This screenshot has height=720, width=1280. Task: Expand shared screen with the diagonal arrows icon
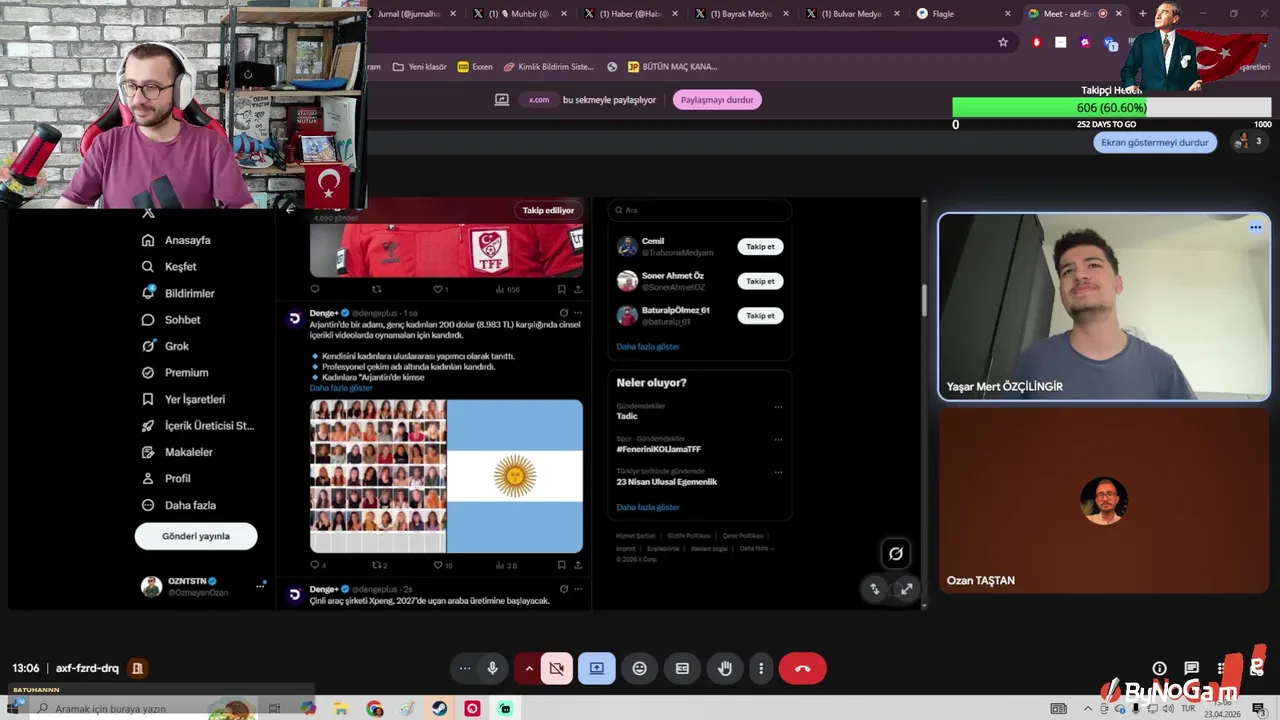906,589
